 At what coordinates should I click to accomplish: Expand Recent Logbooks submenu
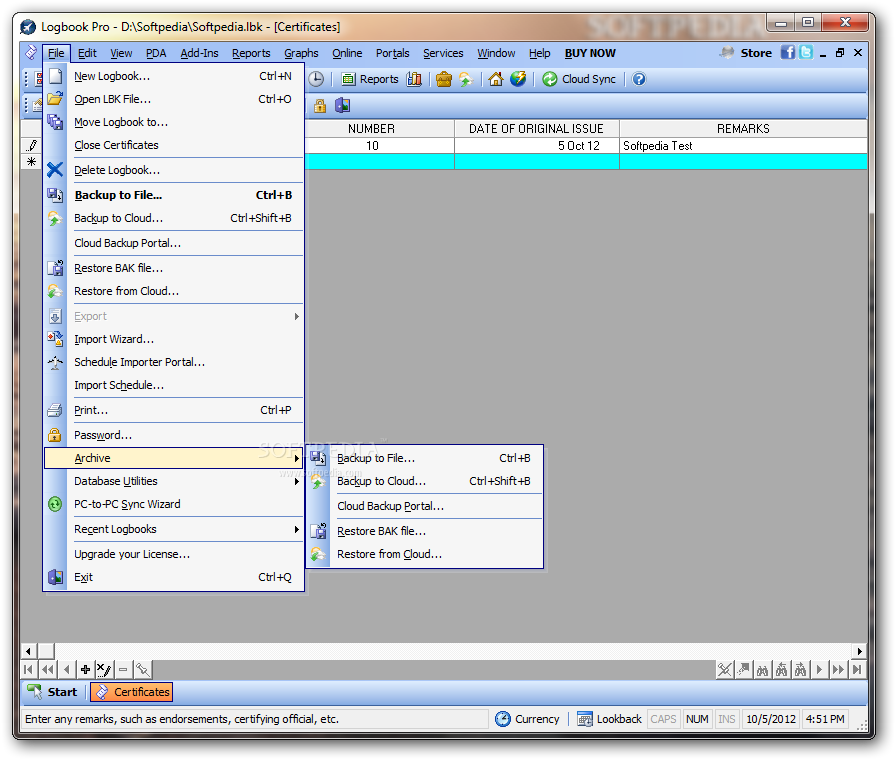[x=173, y=530]
